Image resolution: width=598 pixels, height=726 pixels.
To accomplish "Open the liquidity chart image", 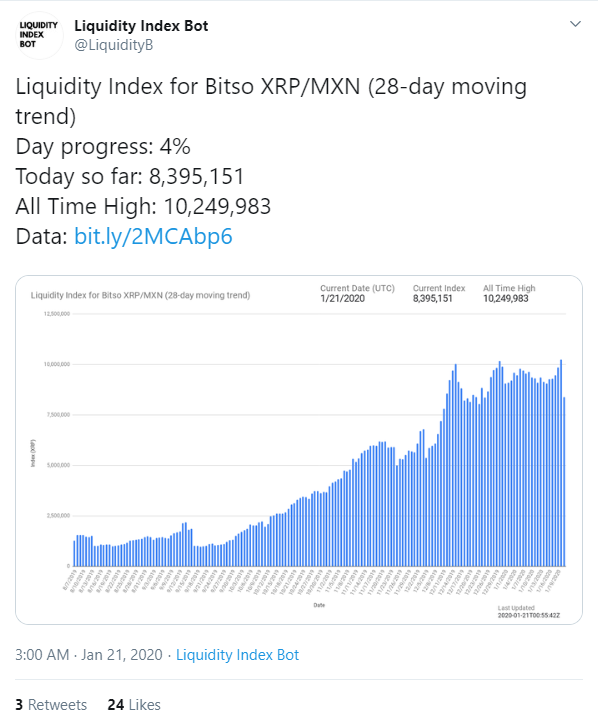I will point(299,450).
